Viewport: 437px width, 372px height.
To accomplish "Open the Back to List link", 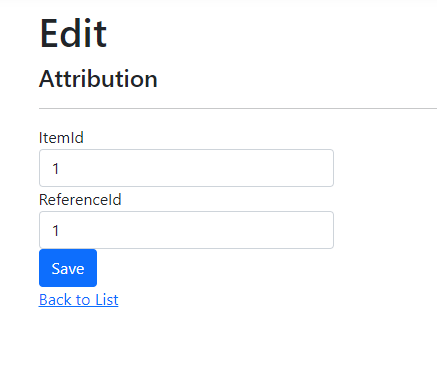I will click(x=79, y=300).
